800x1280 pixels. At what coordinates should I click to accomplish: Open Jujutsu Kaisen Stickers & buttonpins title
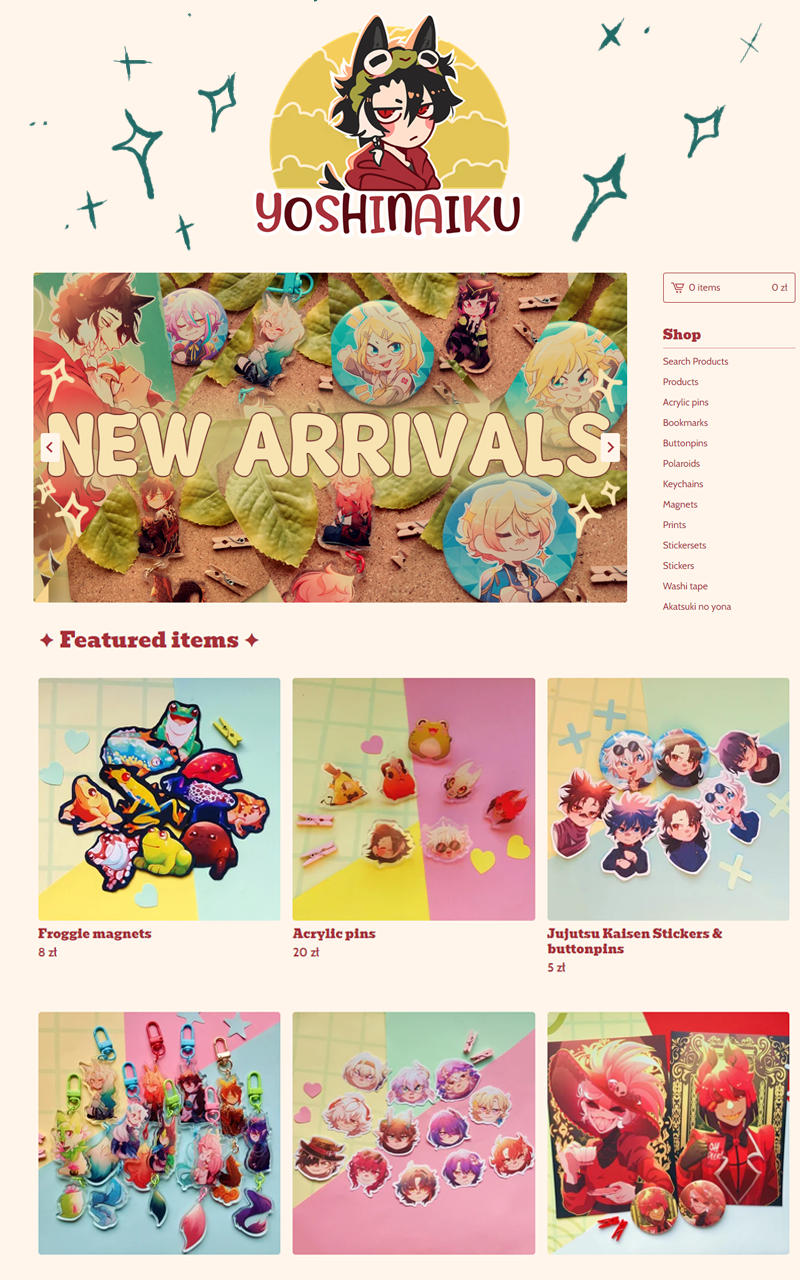coord(635,941)
